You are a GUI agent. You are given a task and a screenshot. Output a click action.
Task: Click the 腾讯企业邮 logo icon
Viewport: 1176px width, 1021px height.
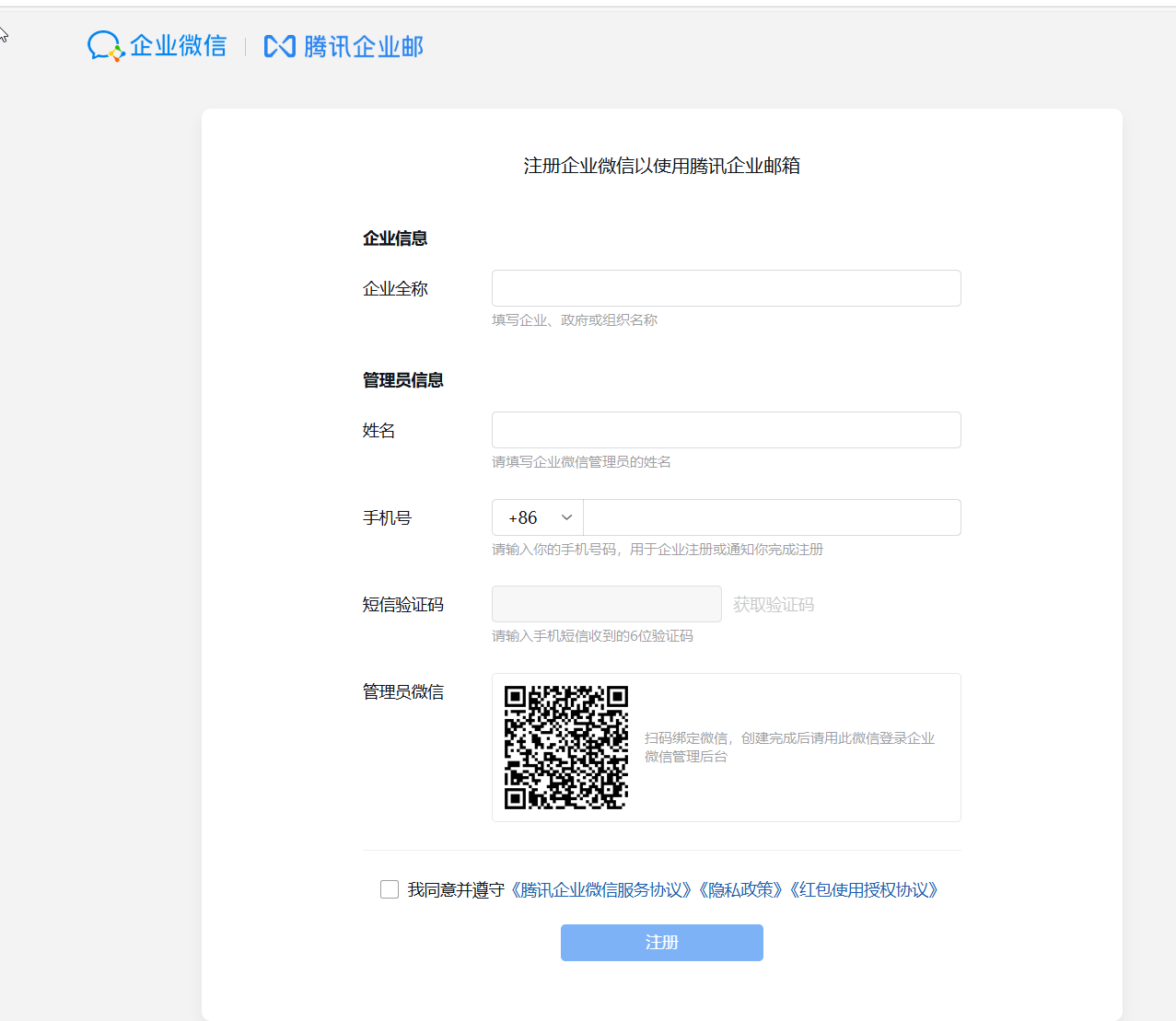pos(280,46)
